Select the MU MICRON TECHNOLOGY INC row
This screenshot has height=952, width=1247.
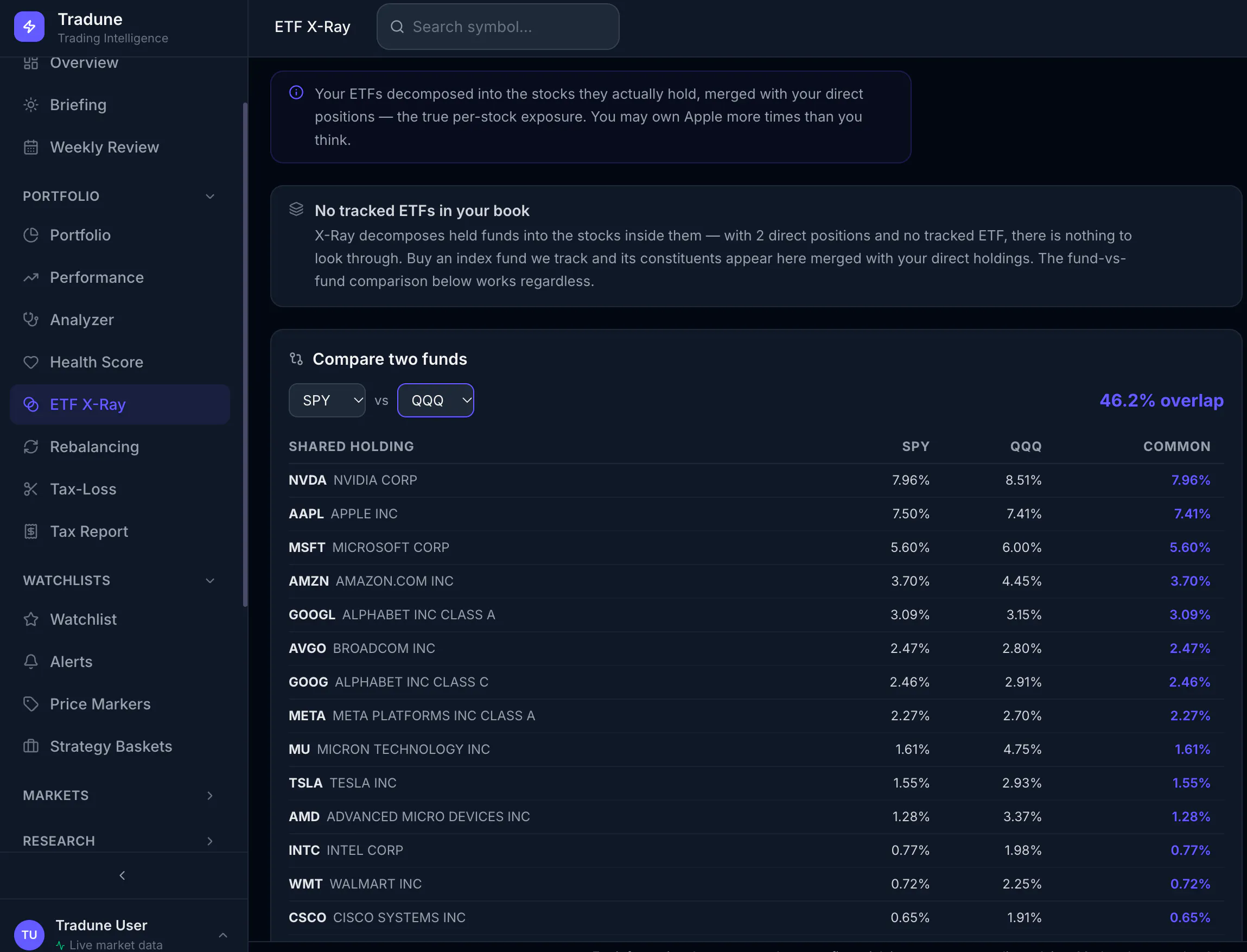click(756, 749)
